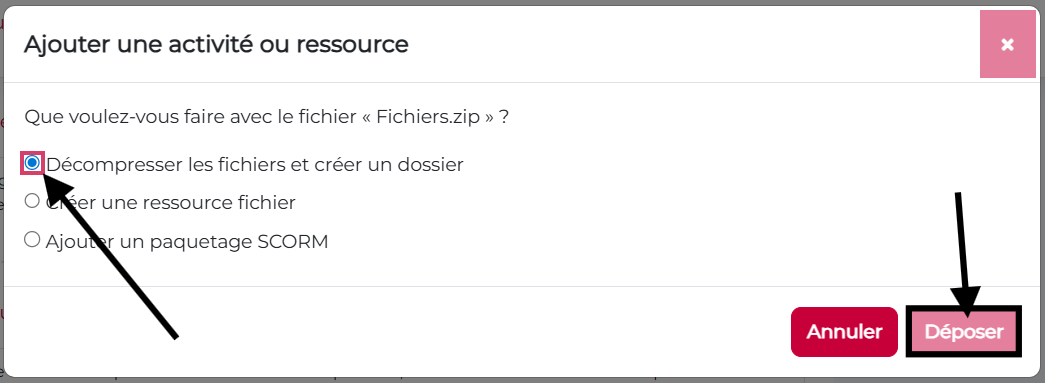
Task: Select the Décompresser les fichiers radio button
Action: [32, 163]
